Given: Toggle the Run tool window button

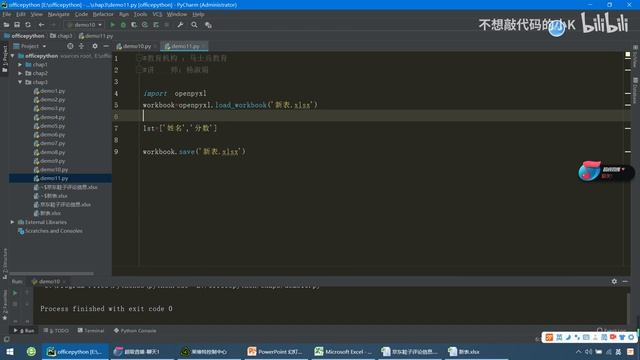Looking at the screenshot, I should coord(24,331).
